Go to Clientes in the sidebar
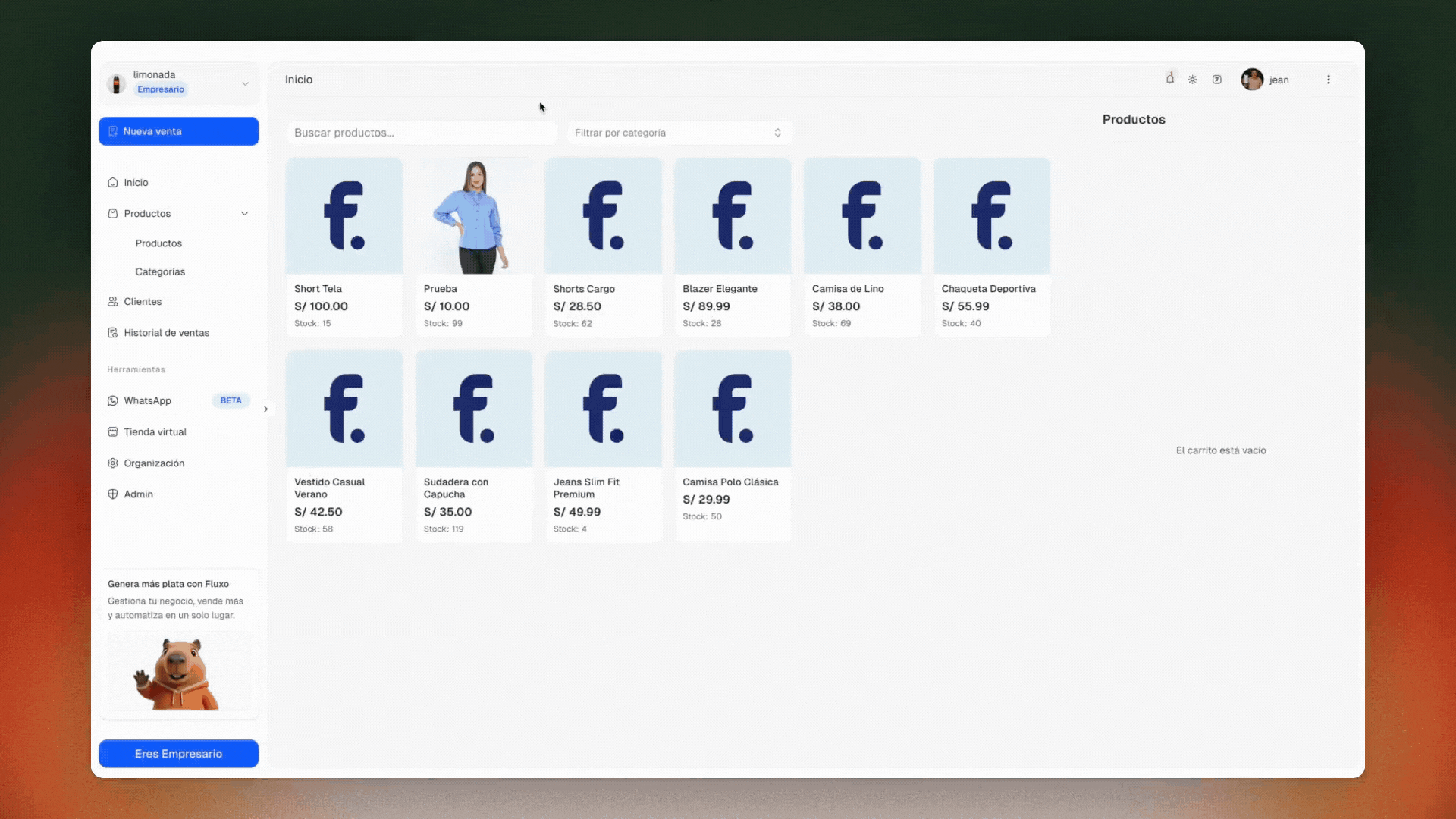Screen dimensions: 1456x819 click(x=143, y=301)
